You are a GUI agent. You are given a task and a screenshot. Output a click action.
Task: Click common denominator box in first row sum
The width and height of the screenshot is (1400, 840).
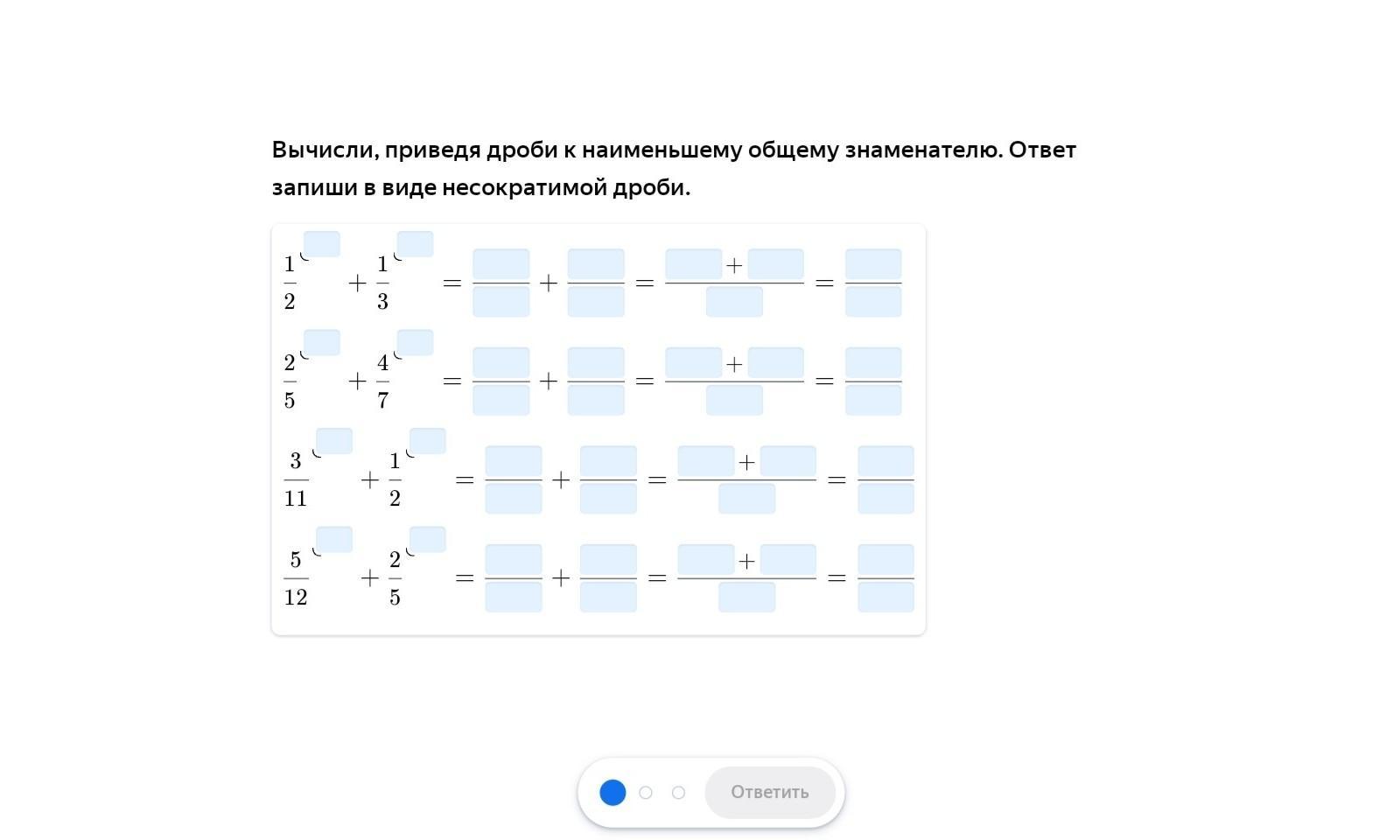pyautogui.click(x=734, y=302)
